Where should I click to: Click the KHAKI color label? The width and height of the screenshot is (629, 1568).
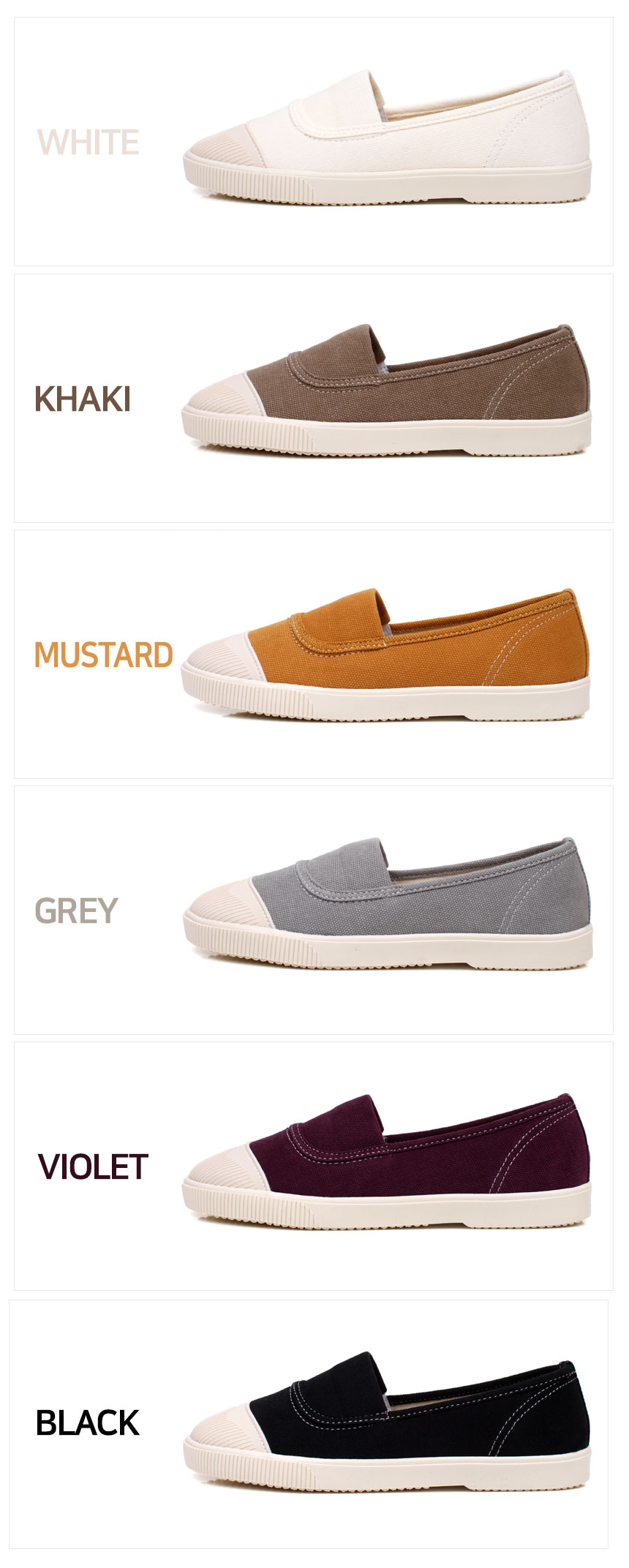coord(83,399)
